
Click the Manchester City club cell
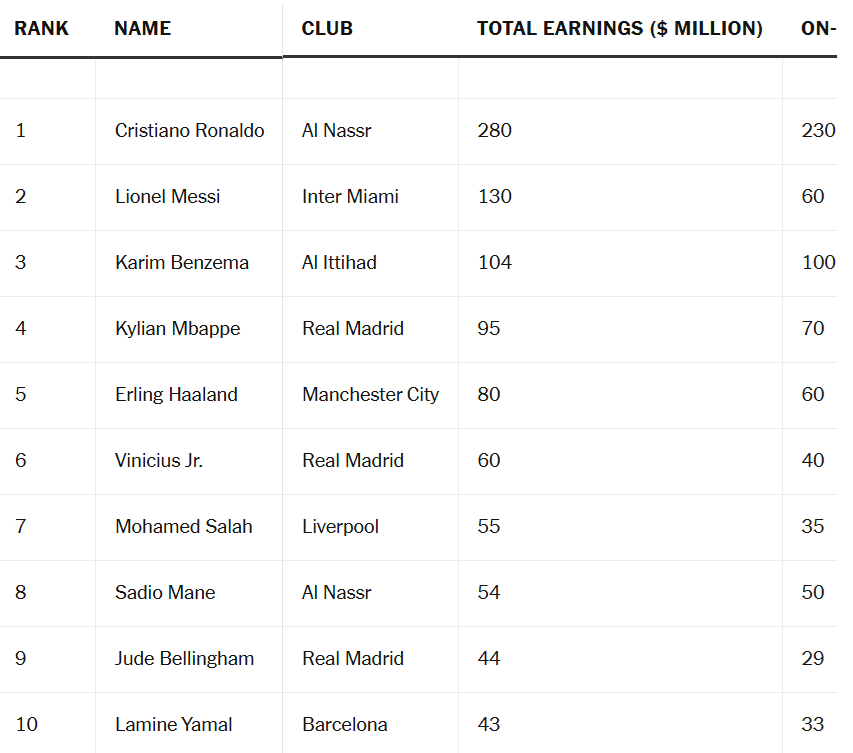tap(370, 395)
